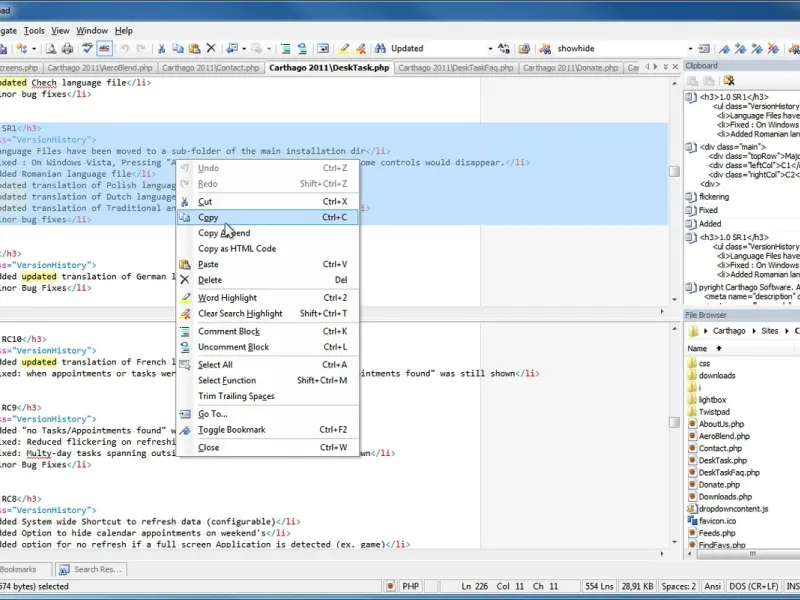Open the Tools menu
Image resolution: width=800 pixels, height=600 pixels.
click(x=34, y=31)
